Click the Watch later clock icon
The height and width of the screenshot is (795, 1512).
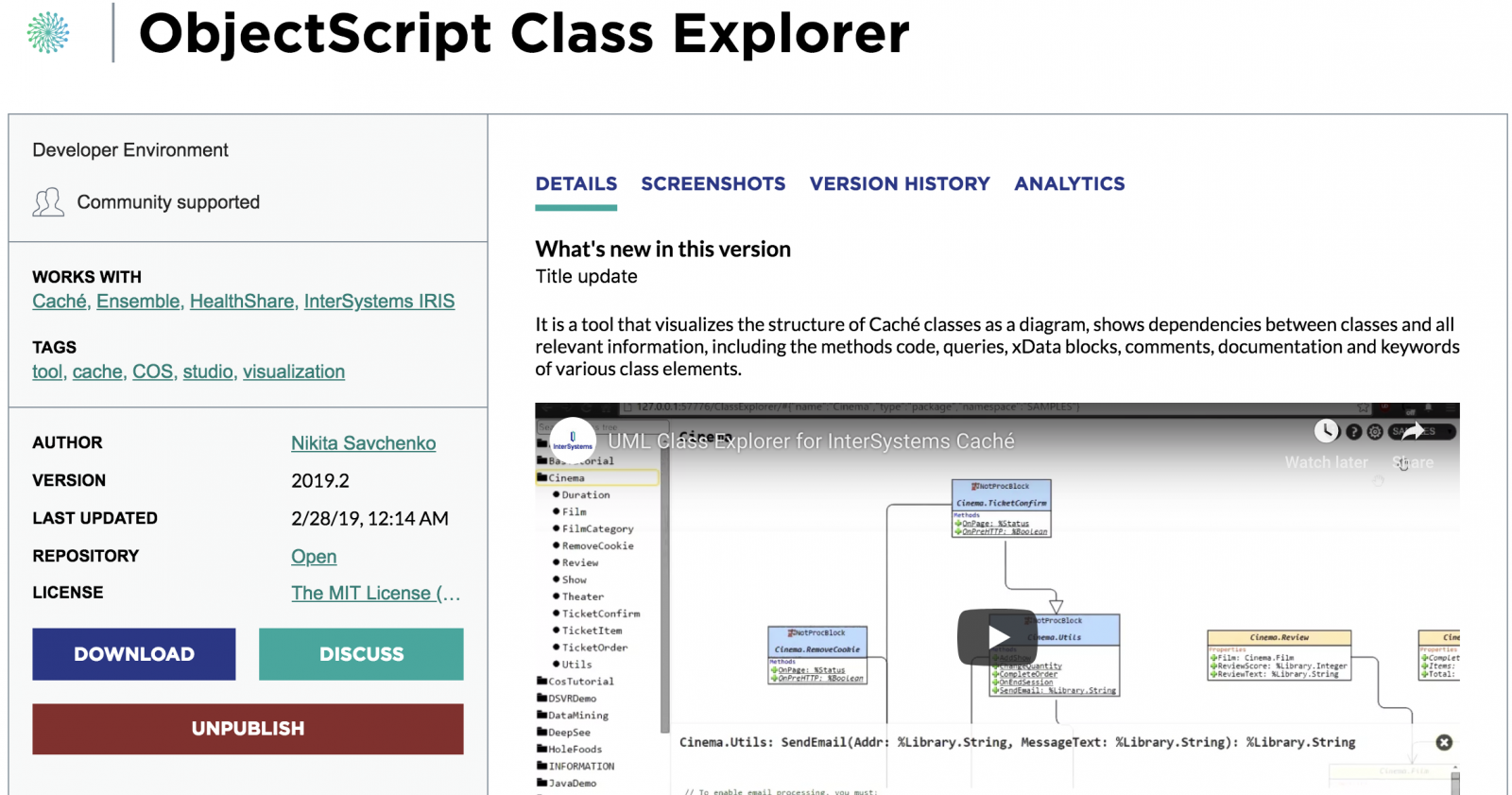pyautogui.click(x=1327, y=431)
